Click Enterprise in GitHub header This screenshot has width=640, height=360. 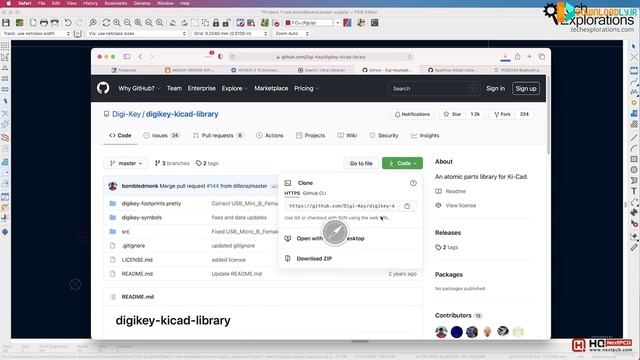[x=202, y=88]
